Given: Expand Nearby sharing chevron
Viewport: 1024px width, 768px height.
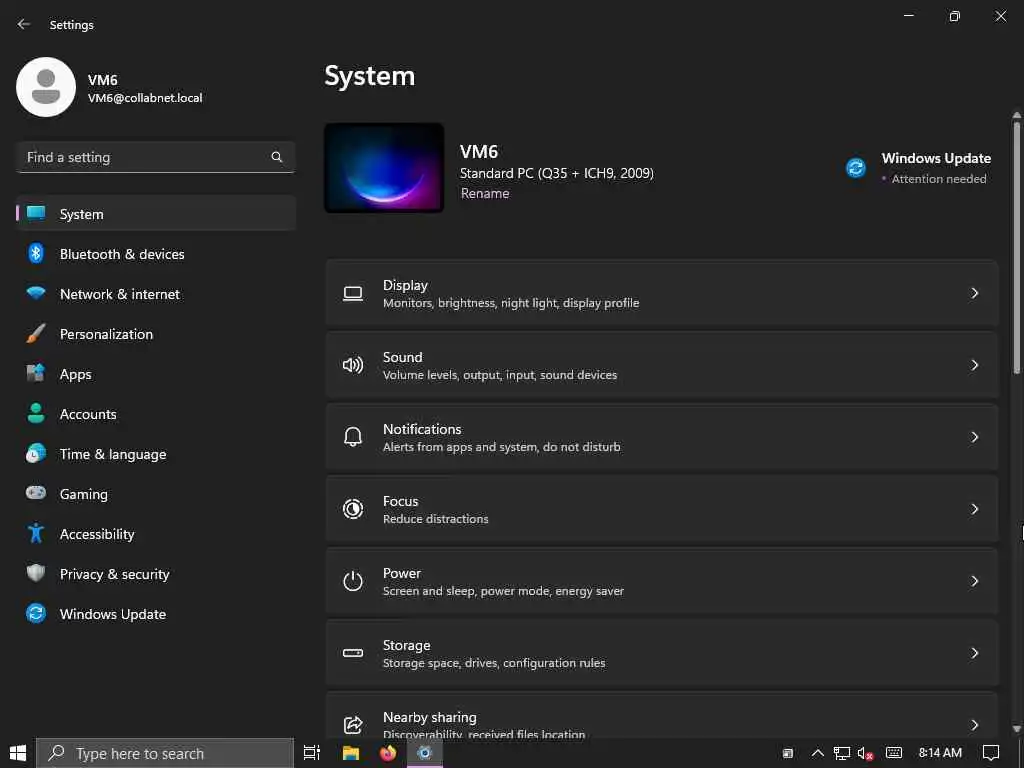Looking at the screenshot, I should [x=974, y=724].
